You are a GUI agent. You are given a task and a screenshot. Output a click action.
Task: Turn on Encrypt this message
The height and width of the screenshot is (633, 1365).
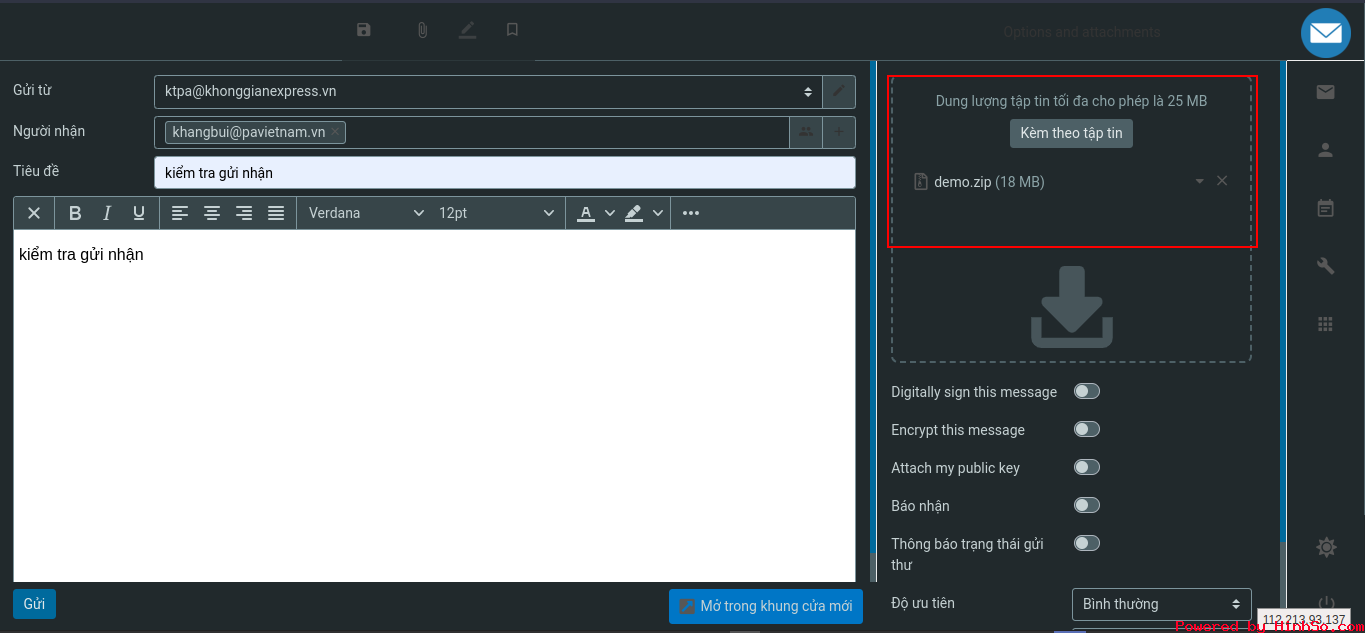pyautogui.click(x=1086, y=429)
